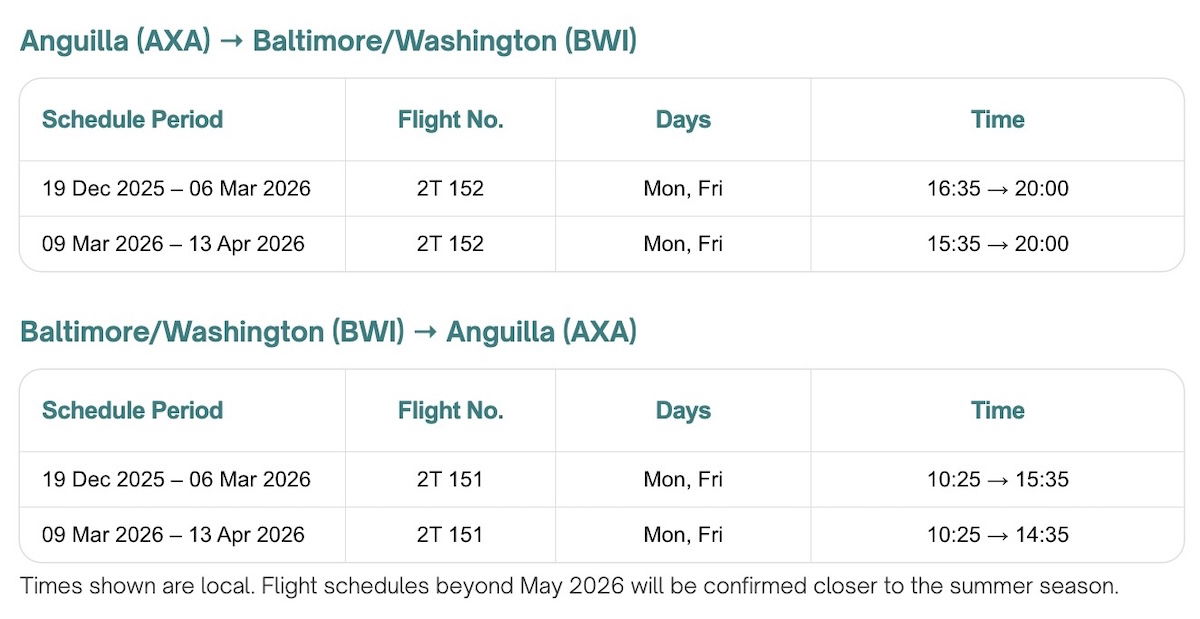The image size is (1200, 619).
Task: Select the 16:35 → 20:00 time cell
Action: (997, 188)
